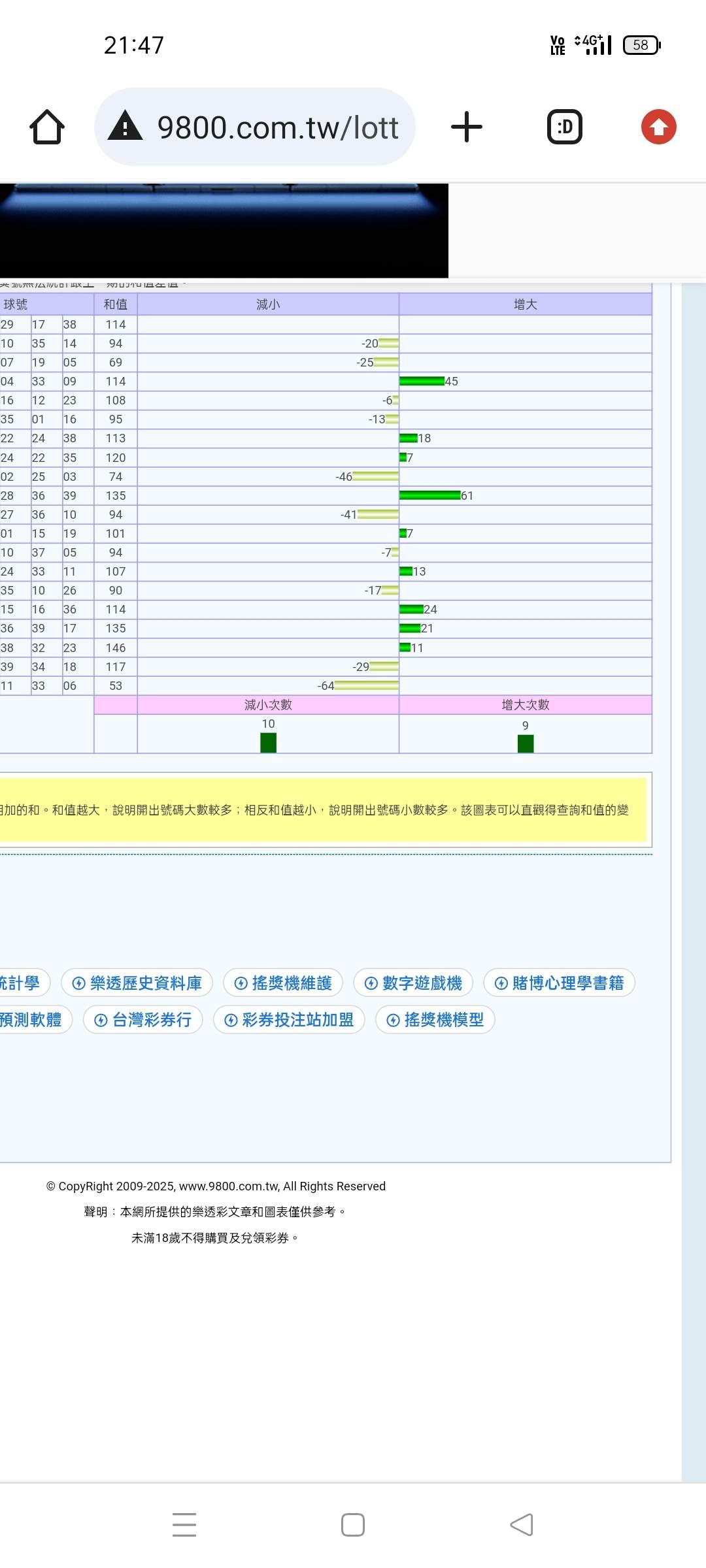This screenshot has width=706, height=1568.
Task: Open the 9800.com.tw address bar
Action: (255, 127)
